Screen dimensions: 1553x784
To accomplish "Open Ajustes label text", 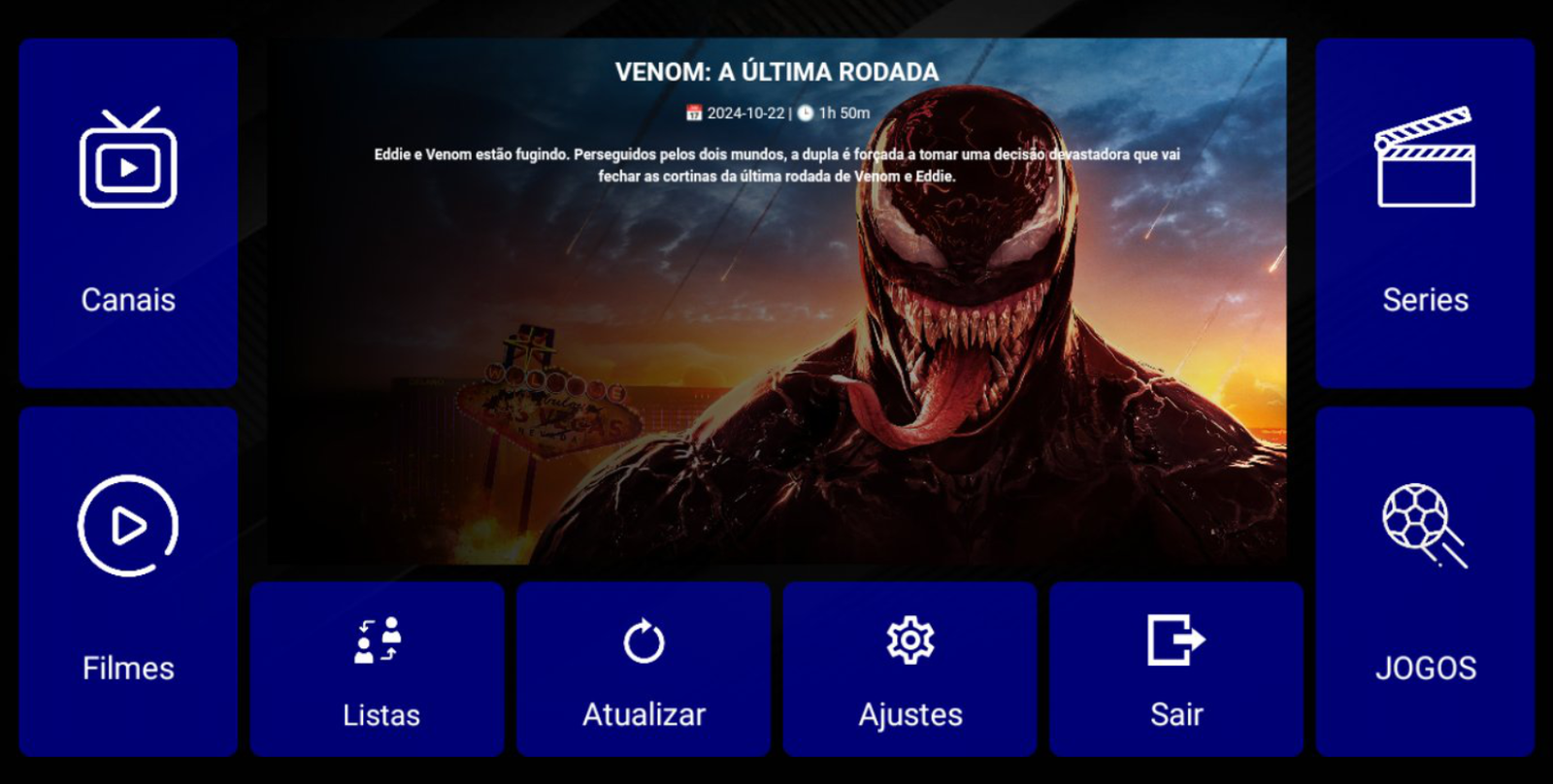I will 910,715.
